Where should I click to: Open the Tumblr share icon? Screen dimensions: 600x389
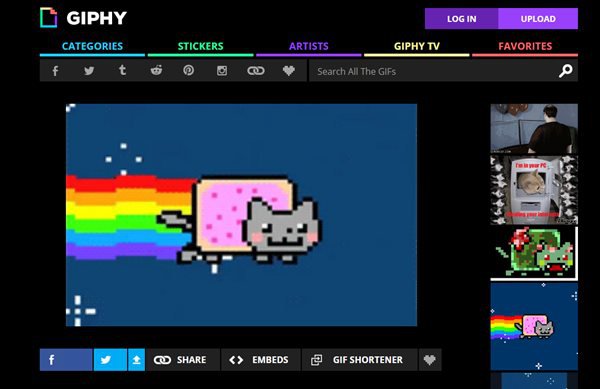122,70
